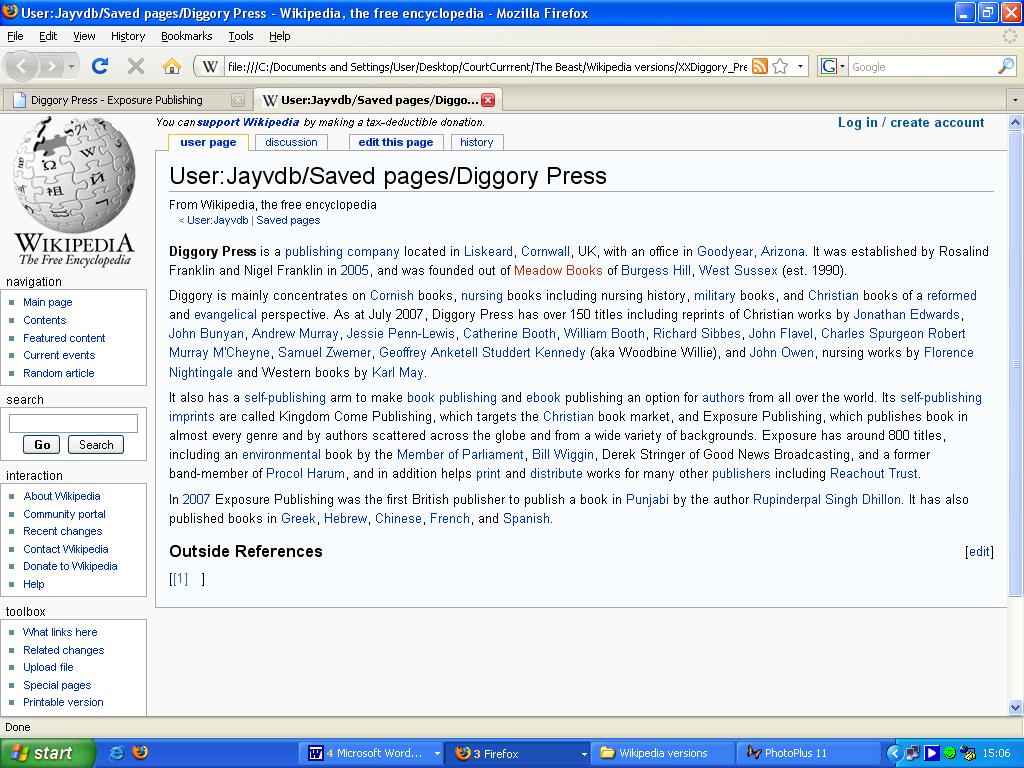Go to the Home page icon
This screenshot has width=1024, height=768.
pos(172,66)
